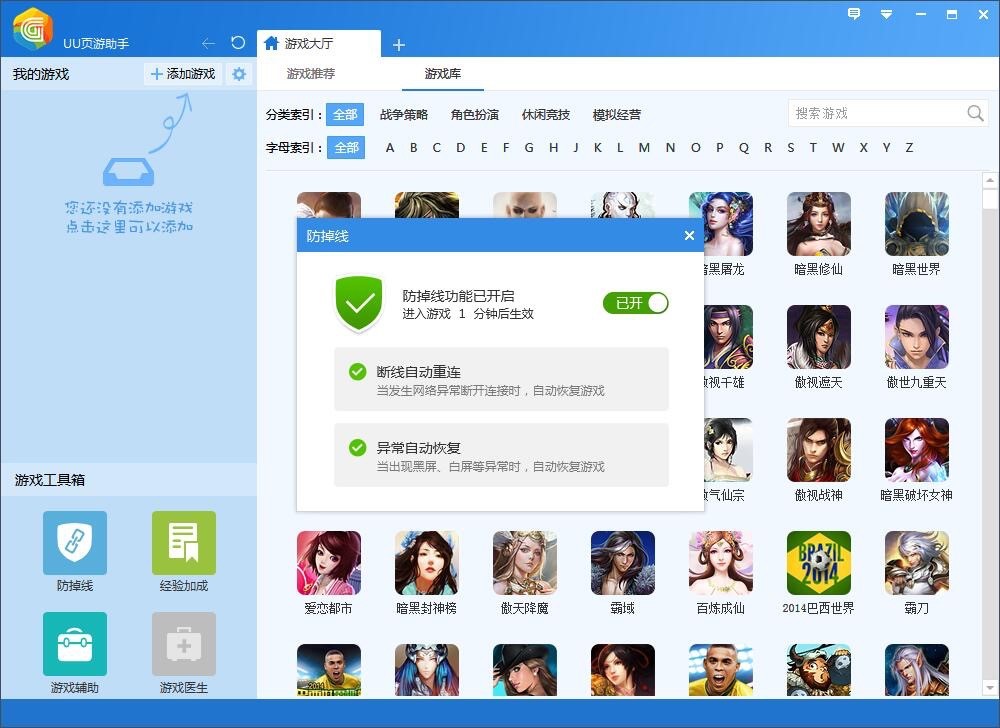Filter games by letter B

pos(413,148)
